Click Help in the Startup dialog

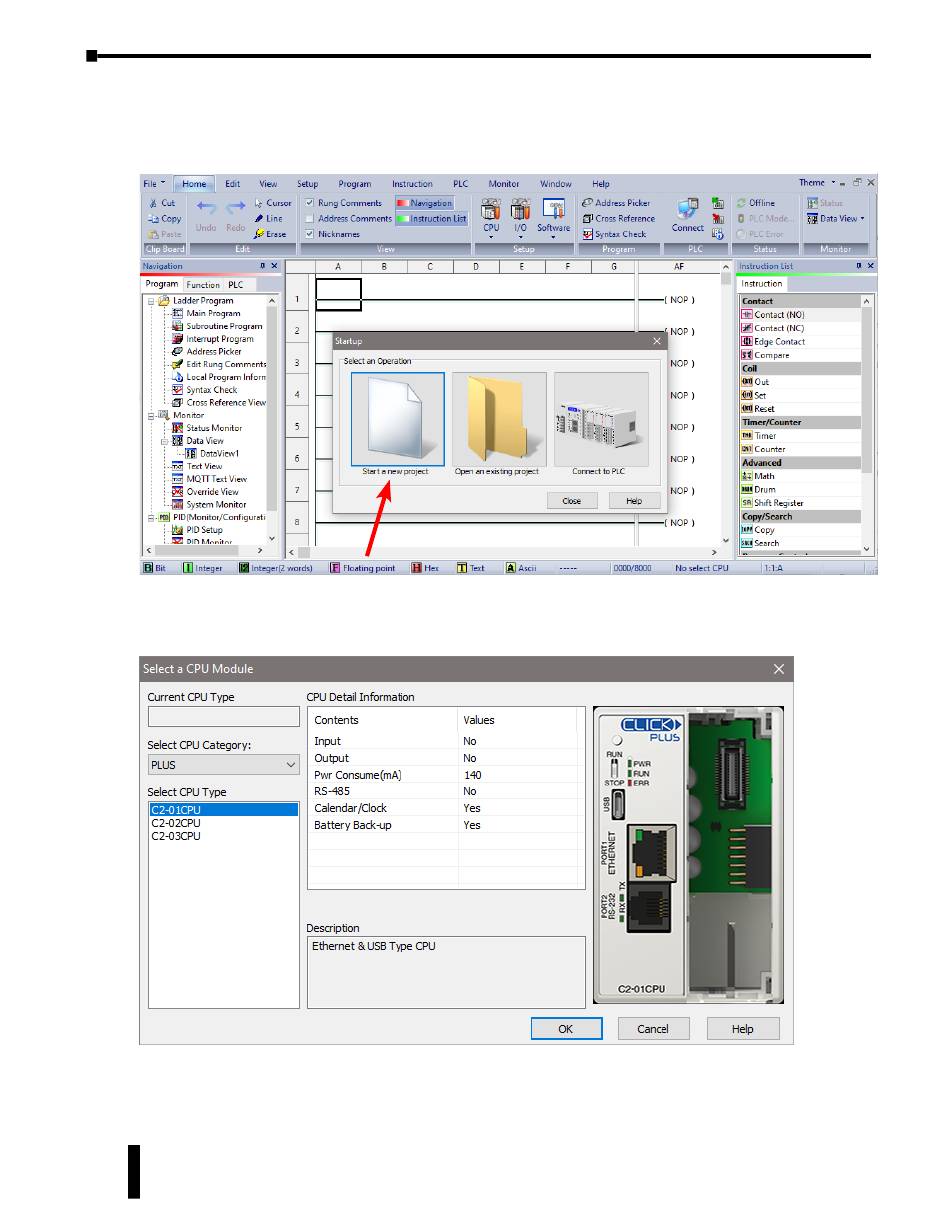[634, 501]
